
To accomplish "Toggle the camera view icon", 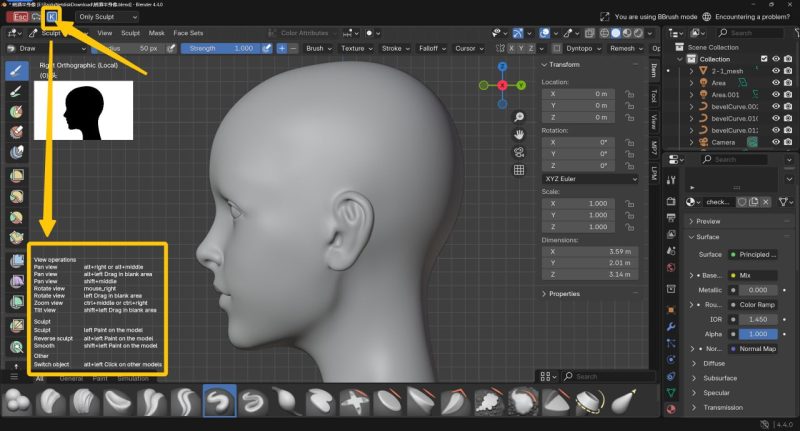I will [x=520, y=152].
